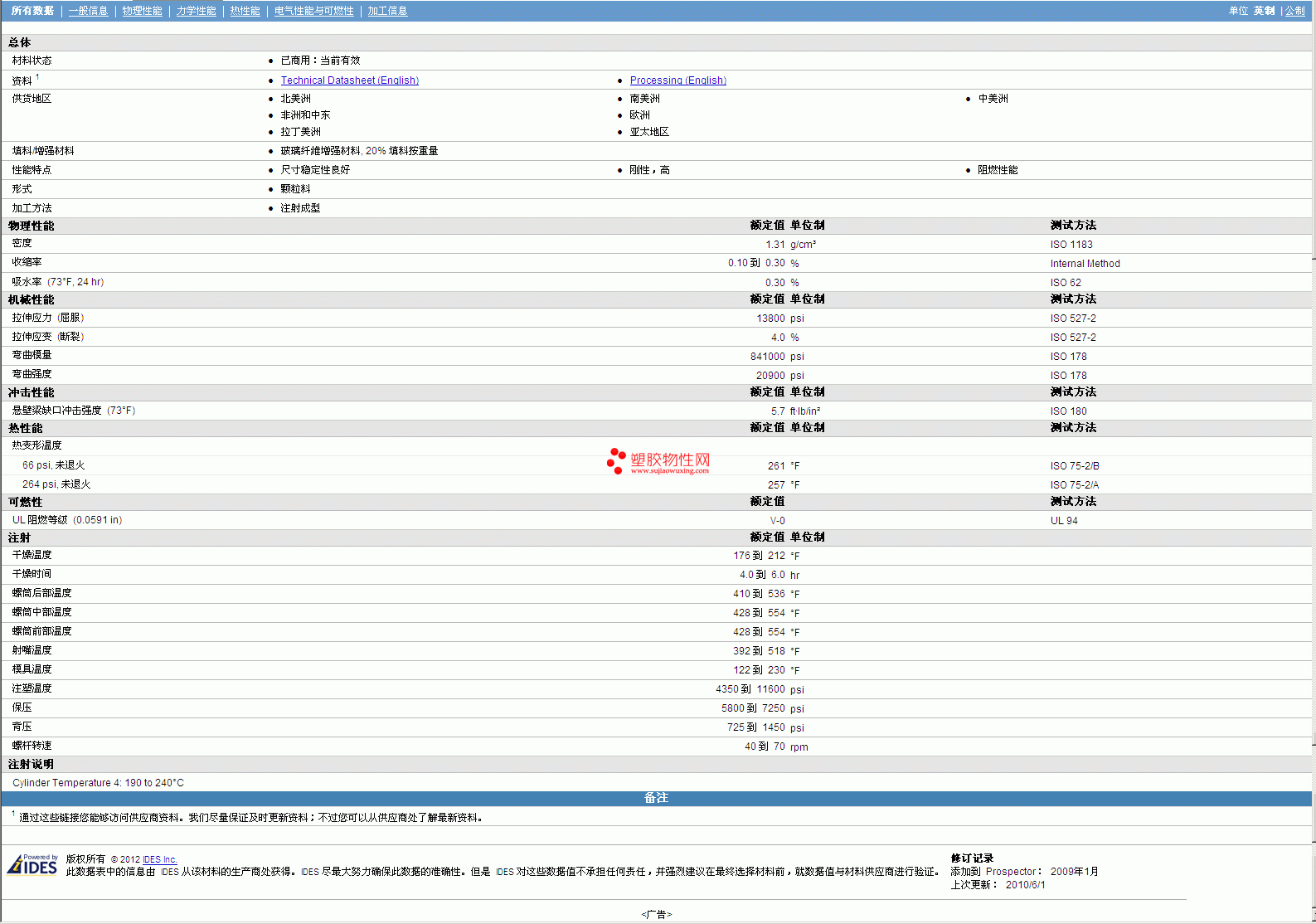Open the 电气性能与可燃性 tab

click(313, 11)
